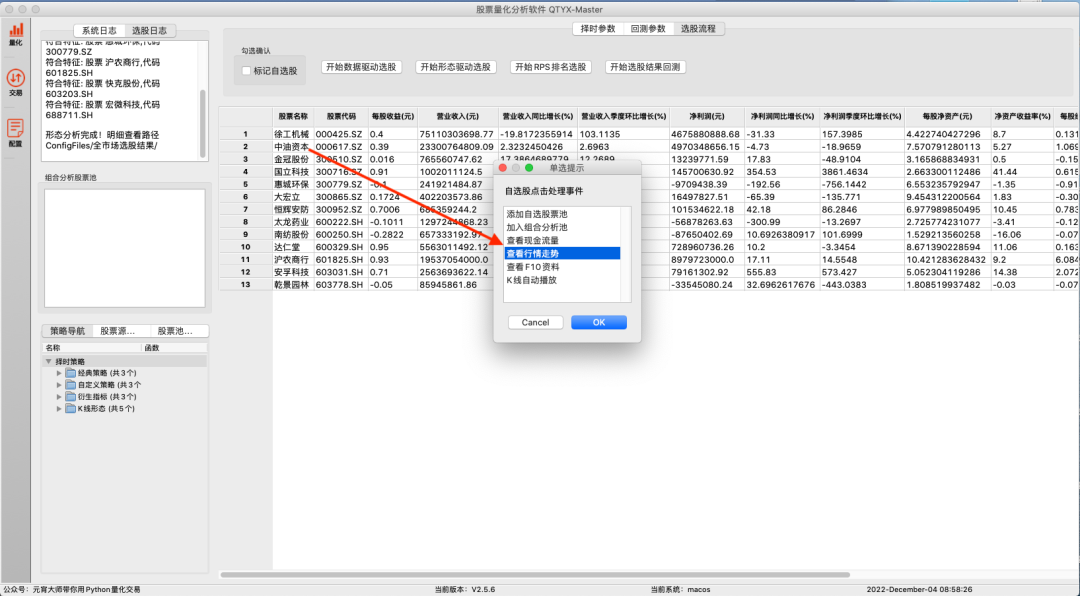This screenshot has height=596, width=1080.
Task: Collapse the 择时策略 tree node
Action: coord(48,361)
